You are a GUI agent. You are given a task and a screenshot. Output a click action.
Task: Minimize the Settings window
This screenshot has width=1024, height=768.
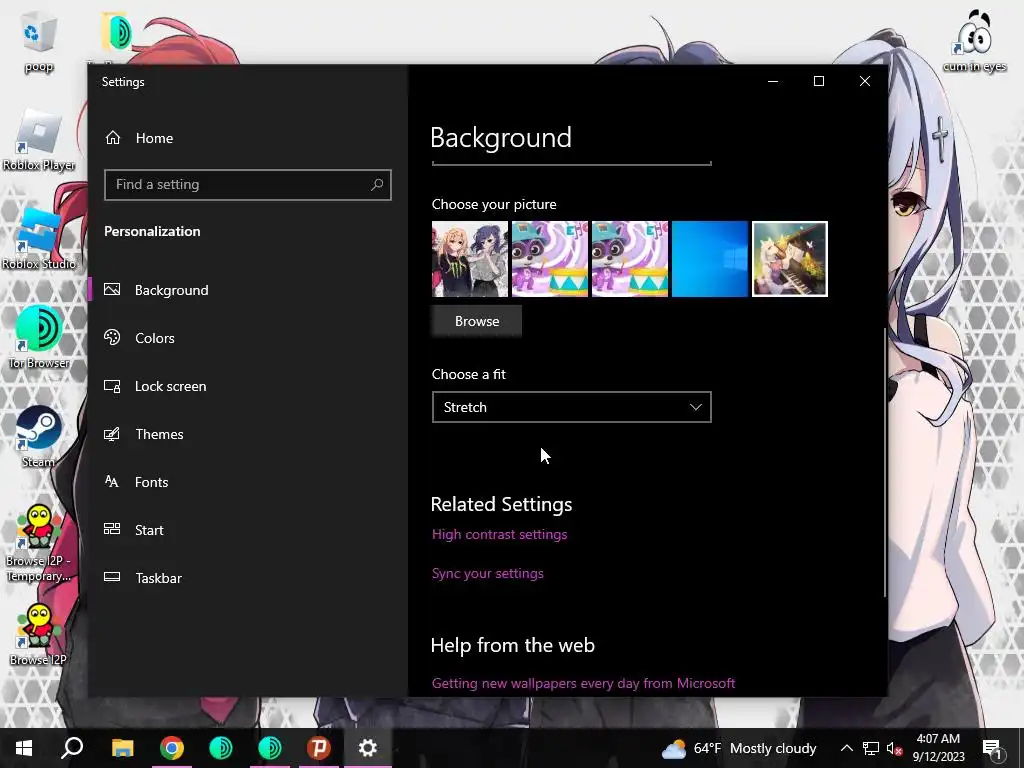point(773,81)
